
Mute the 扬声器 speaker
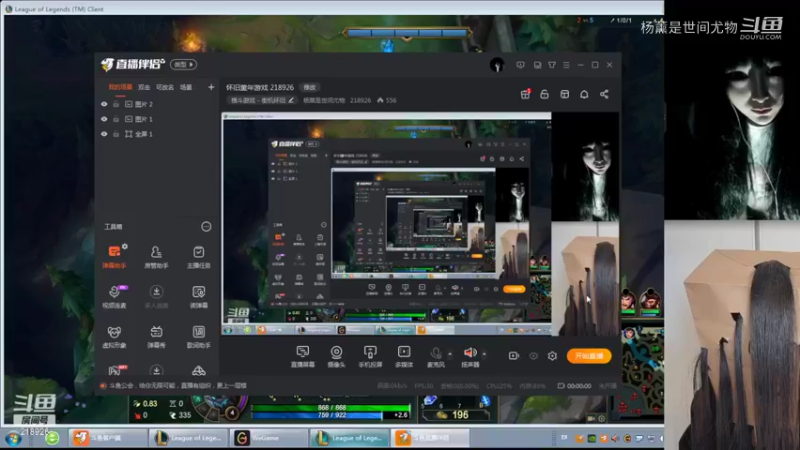pos(470,356)
